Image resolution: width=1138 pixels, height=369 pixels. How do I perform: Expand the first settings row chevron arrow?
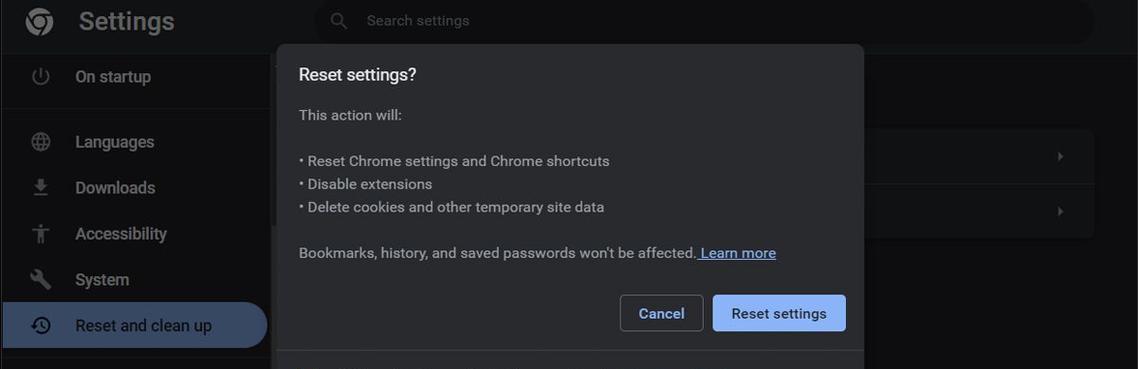[x=1060, y=157]
